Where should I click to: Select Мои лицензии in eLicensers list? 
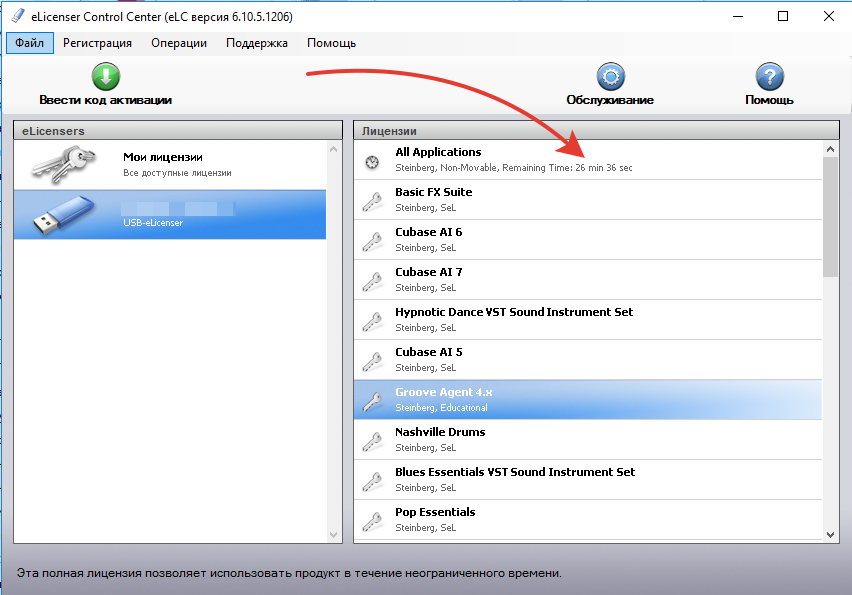pos(170,165)
